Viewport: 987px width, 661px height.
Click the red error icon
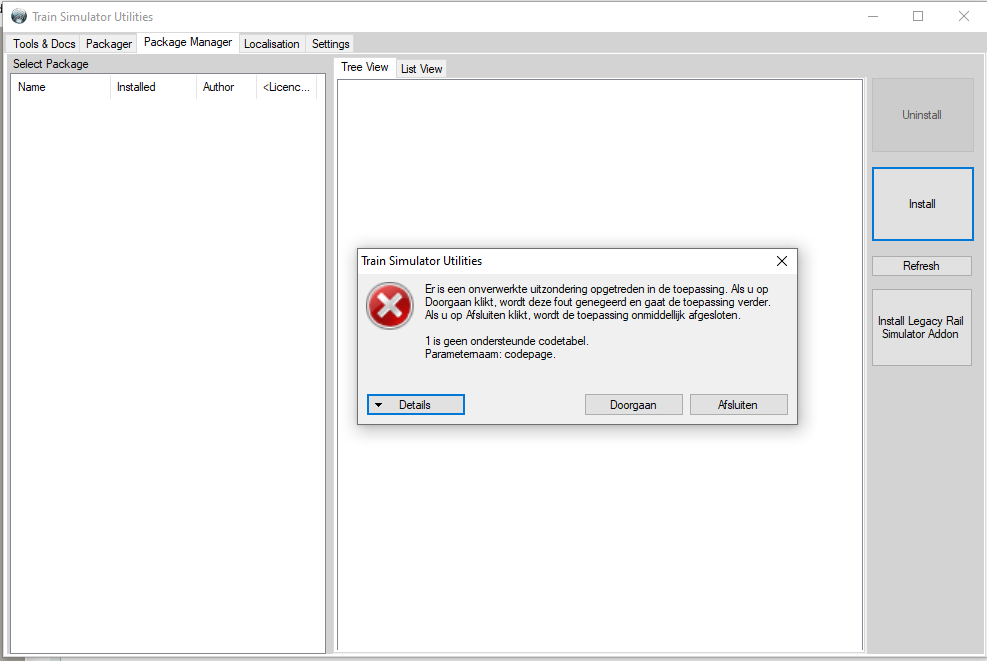pos(390,306)
